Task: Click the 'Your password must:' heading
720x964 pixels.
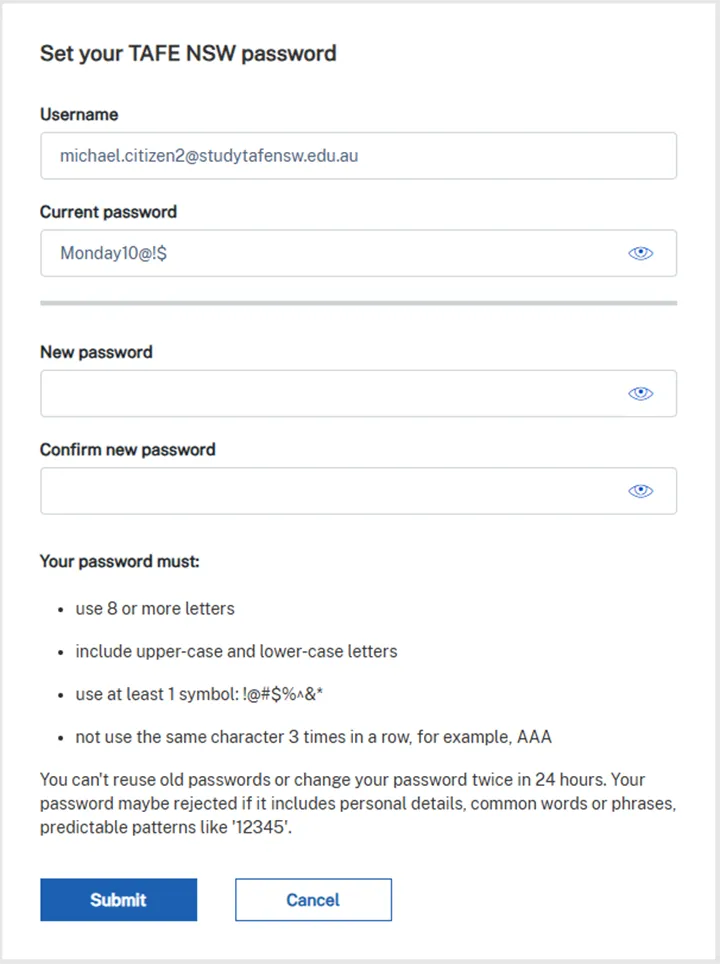Action: (119, 561)
